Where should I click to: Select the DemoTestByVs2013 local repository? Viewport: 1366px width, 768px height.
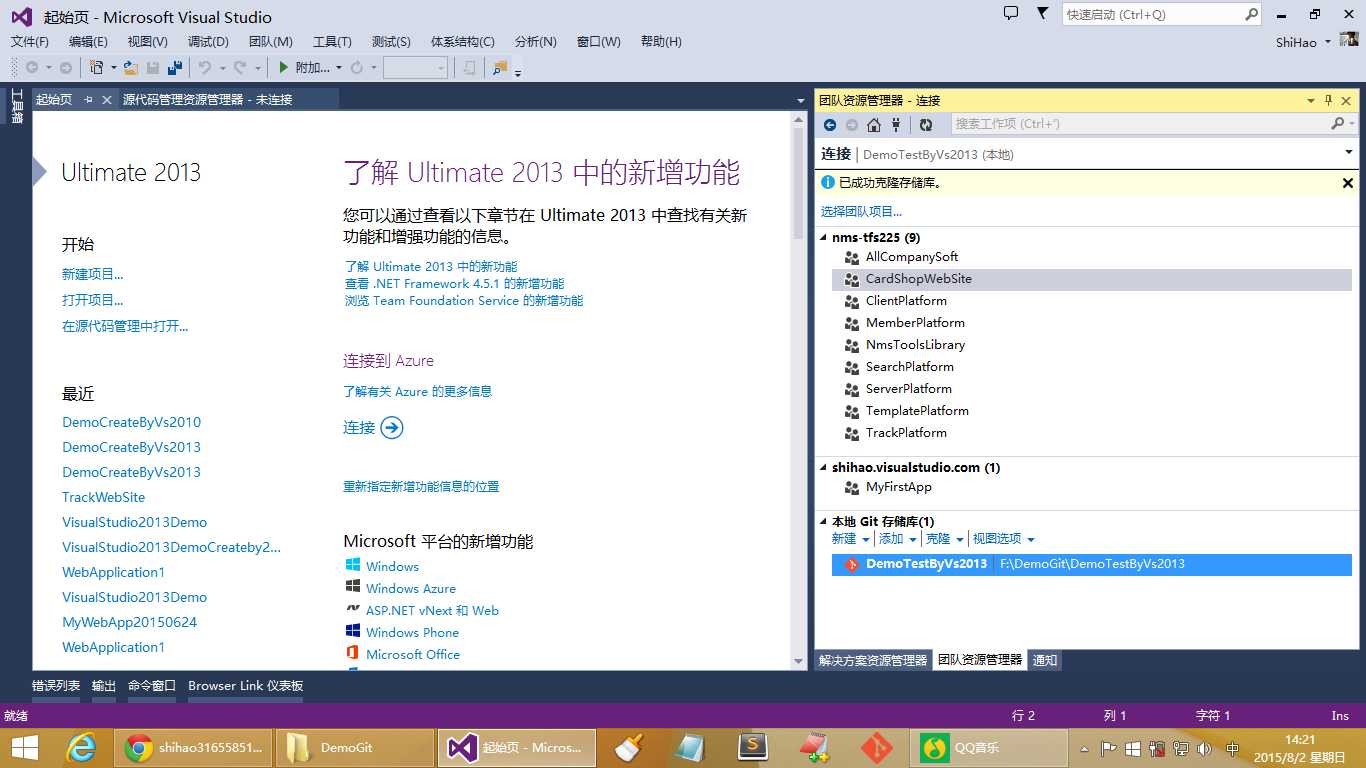pos(1092,564)
